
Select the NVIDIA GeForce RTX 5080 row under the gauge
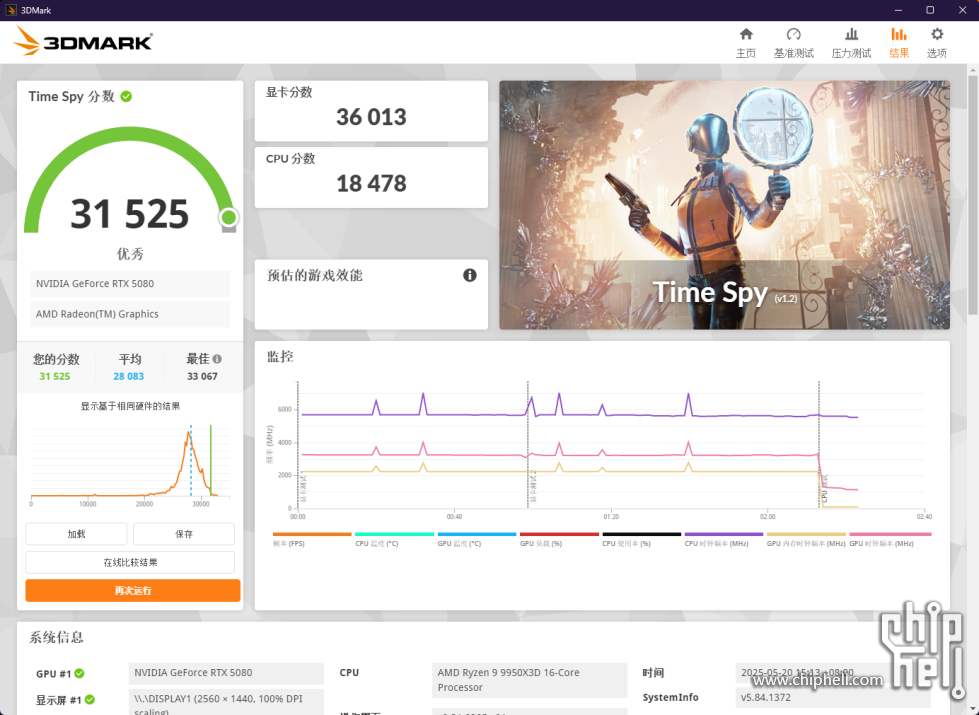click(130, 284)
